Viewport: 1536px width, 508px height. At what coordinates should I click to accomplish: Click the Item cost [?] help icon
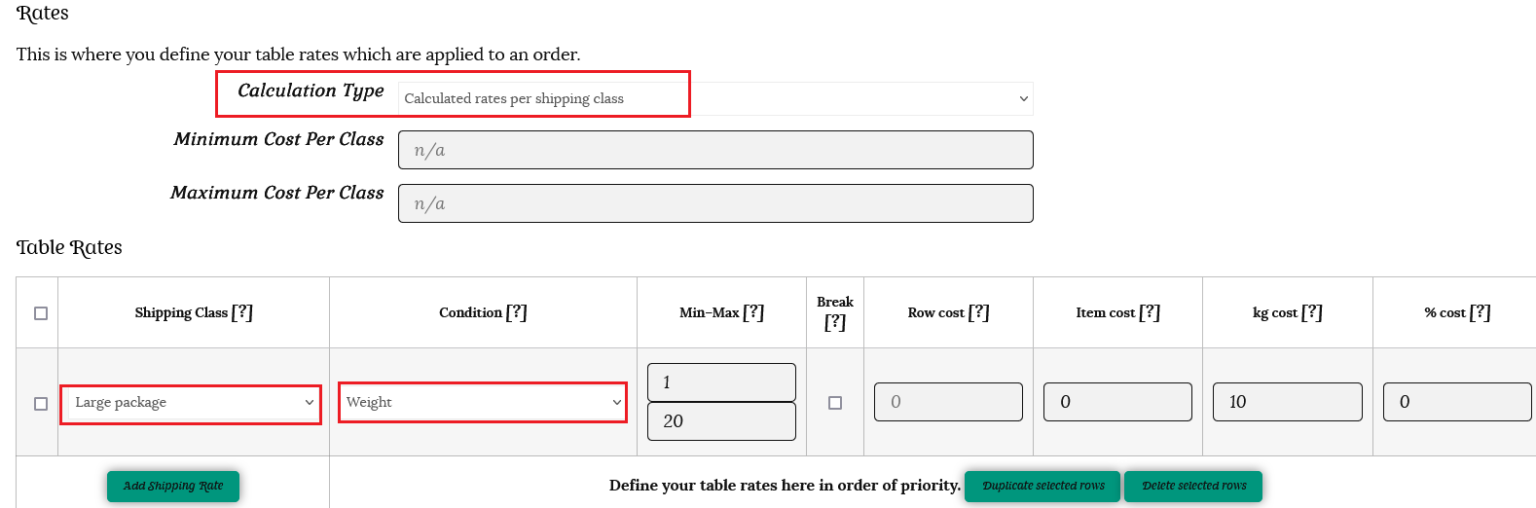pos(1149,313)
